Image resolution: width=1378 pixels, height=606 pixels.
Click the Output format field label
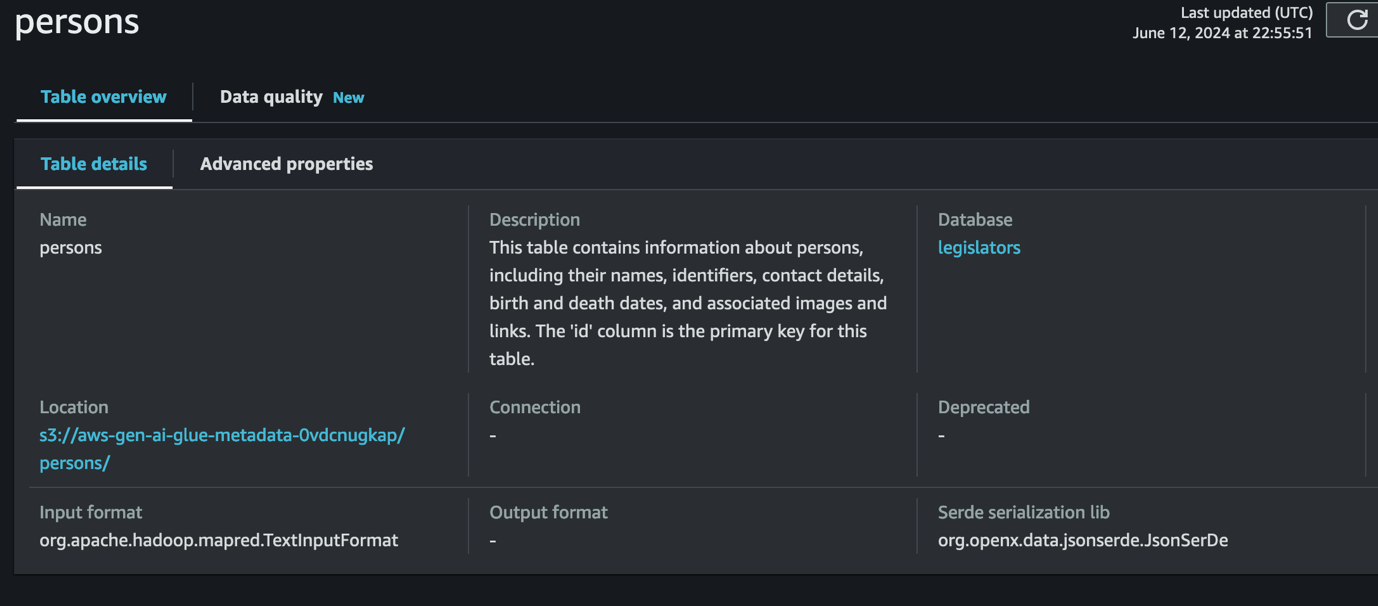pyautogui.click(x=548, y=513)
